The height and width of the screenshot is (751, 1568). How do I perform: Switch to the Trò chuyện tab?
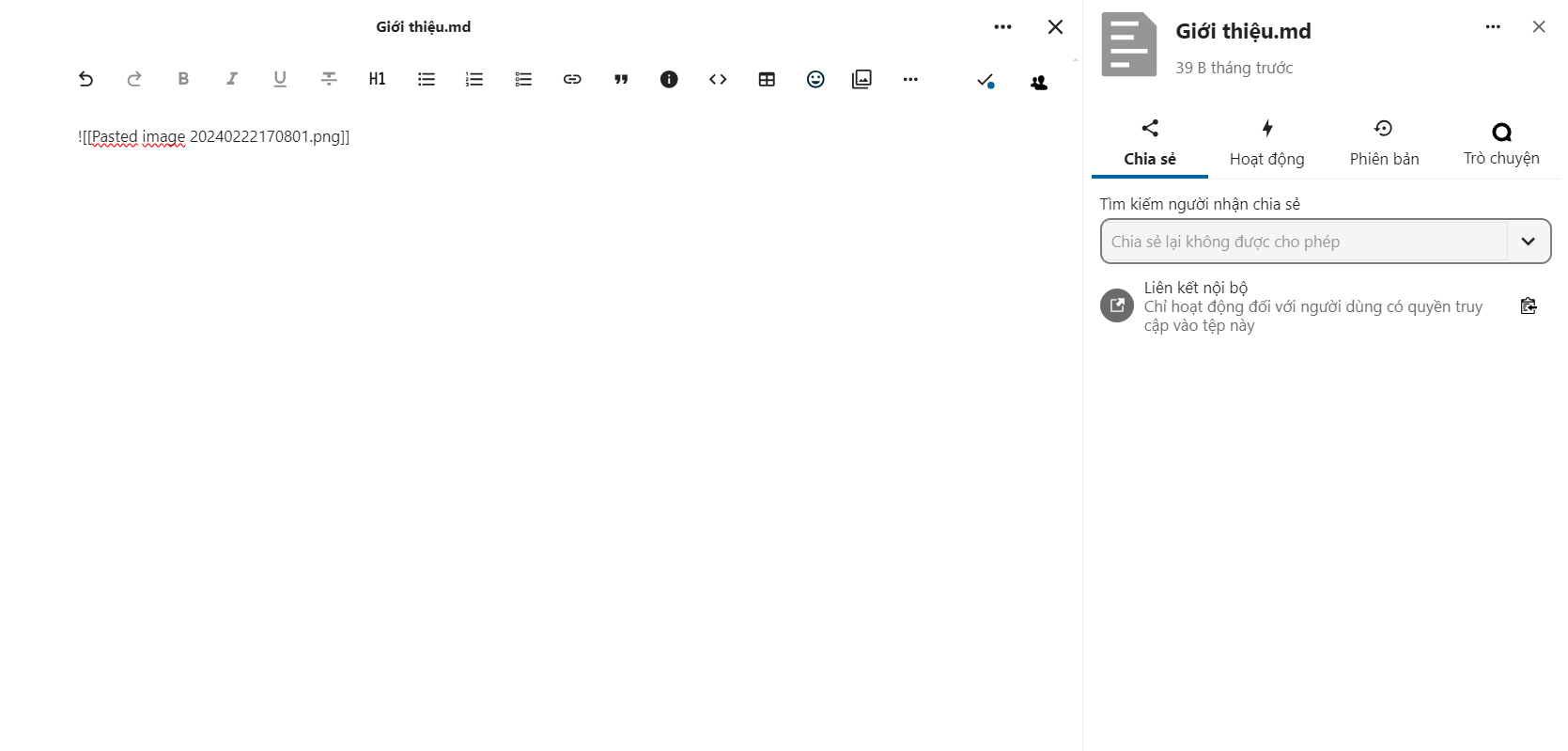[1501, 144]
